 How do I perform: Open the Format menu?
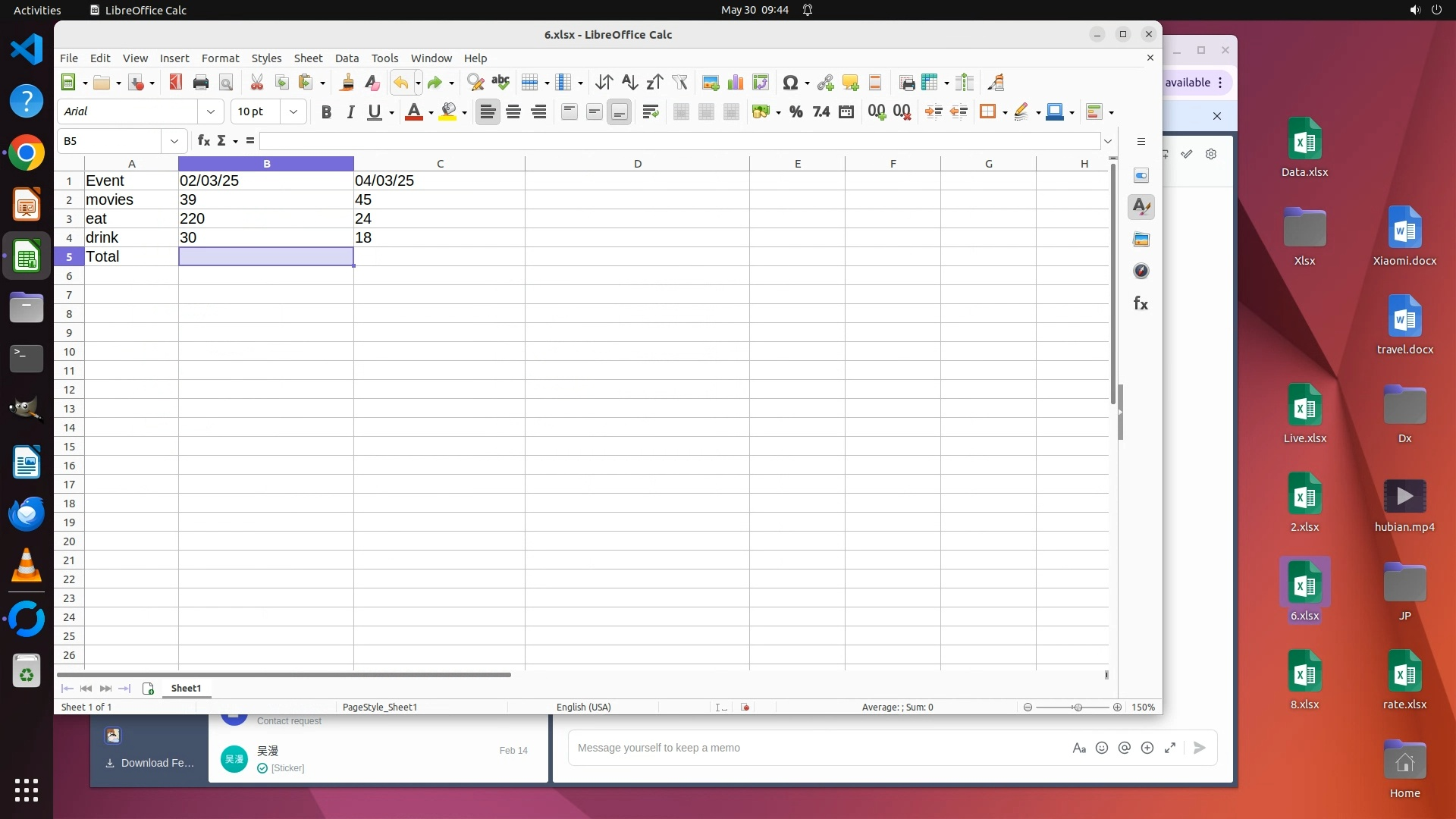click(x=220, y=58)
